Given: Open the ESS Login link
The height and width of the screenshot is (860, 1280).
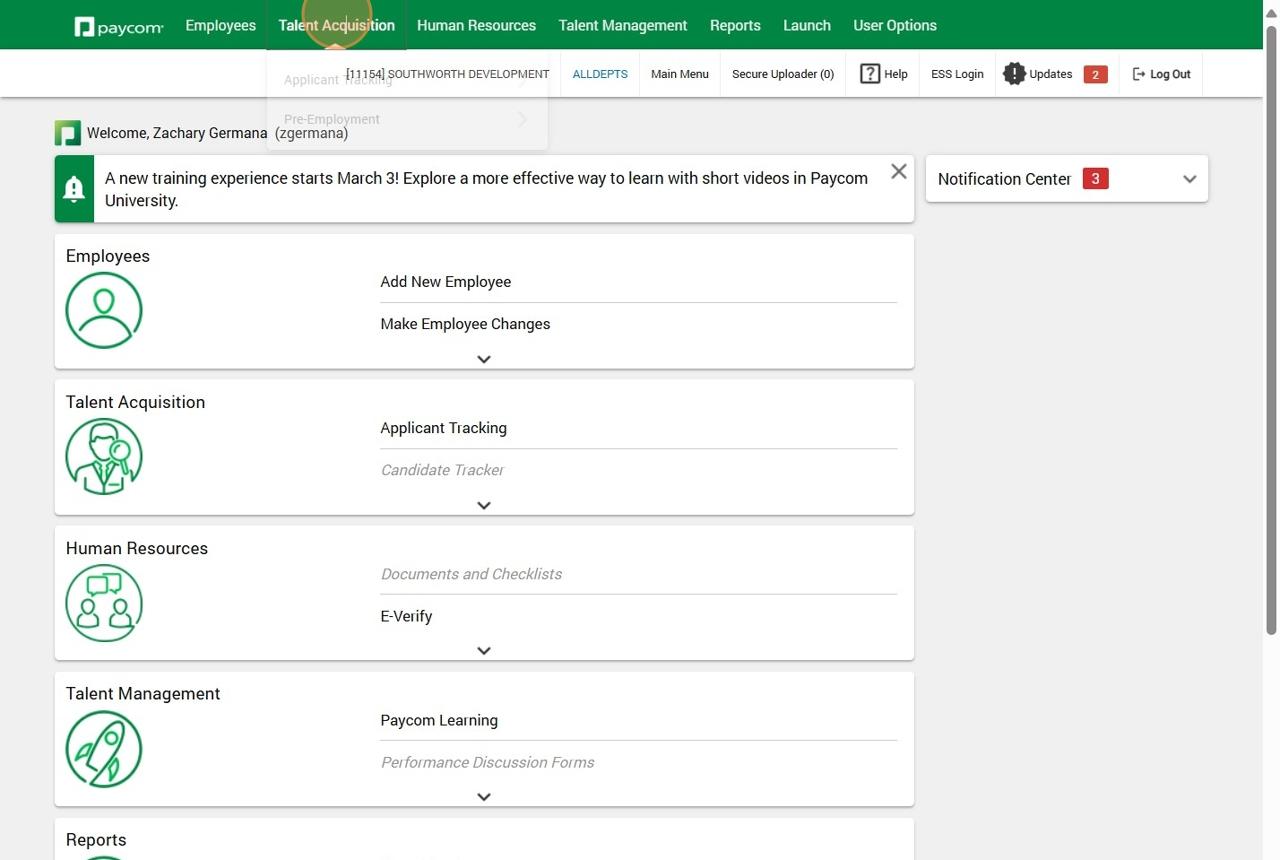Looking at the screenshot, I should 957,74.
